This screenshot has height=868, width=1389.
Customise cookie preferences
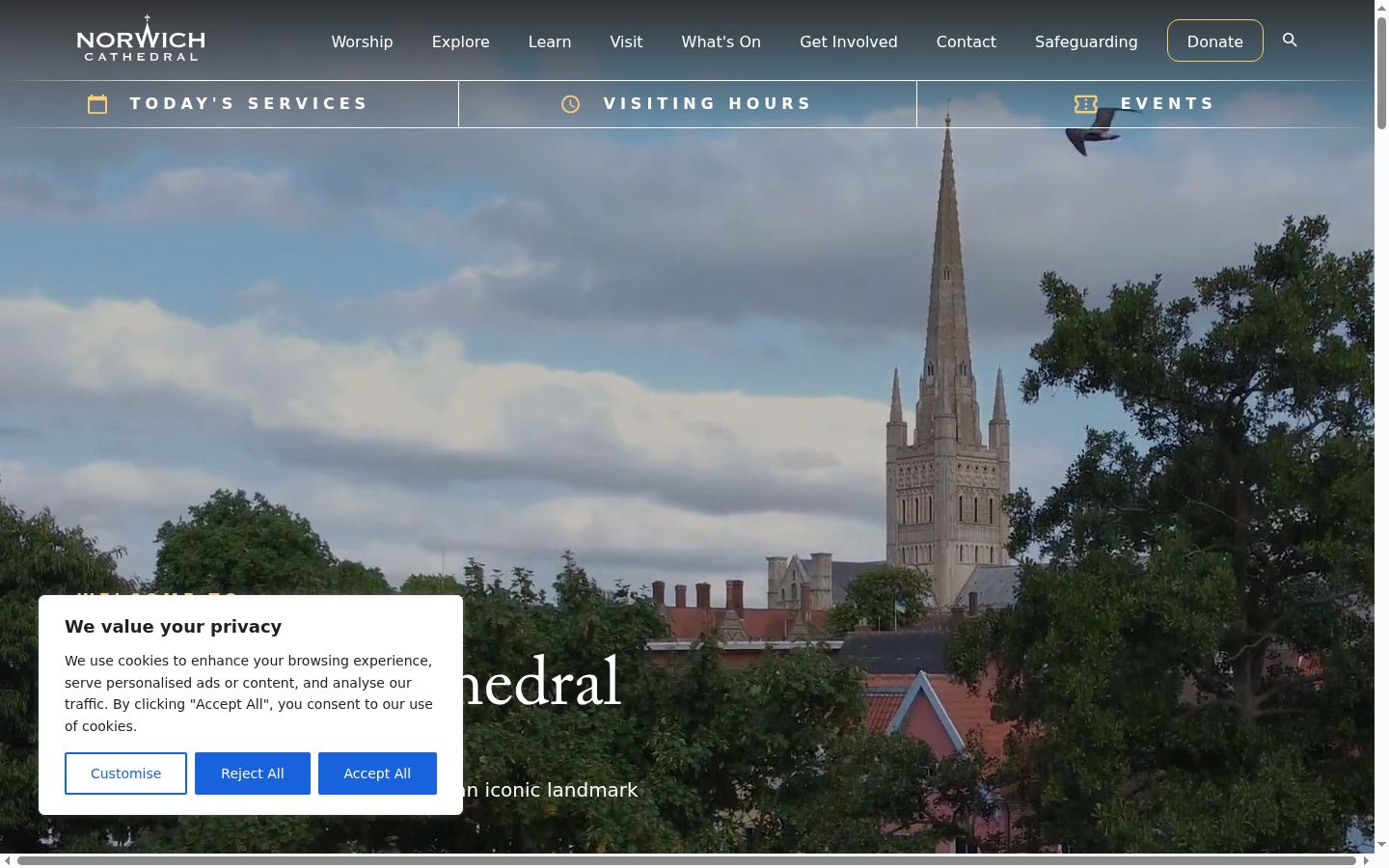coord(125,773)
